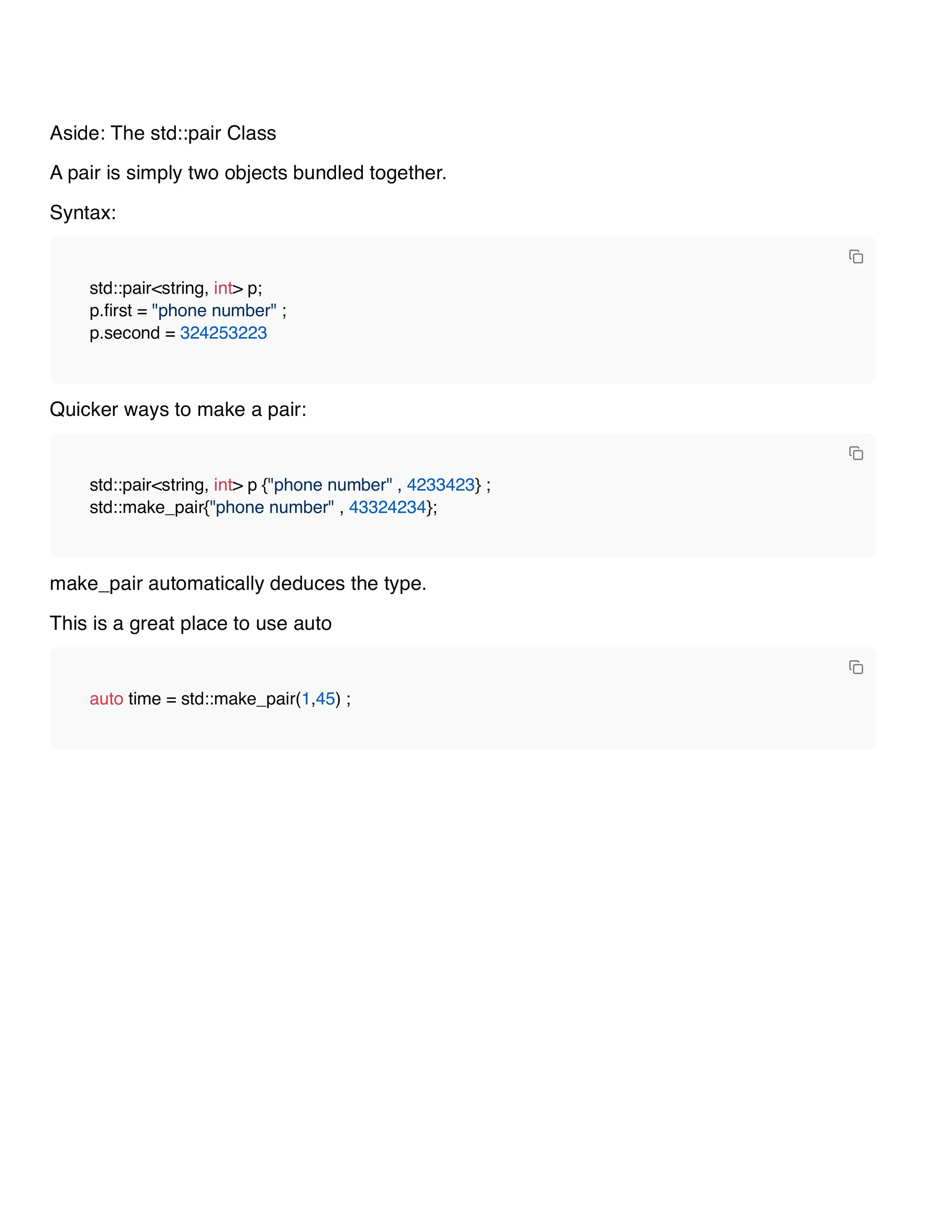The height and width of the screenshot is (1232, 952).
Task: Click the 'Syntax:' label text
Action: point(83,213)
